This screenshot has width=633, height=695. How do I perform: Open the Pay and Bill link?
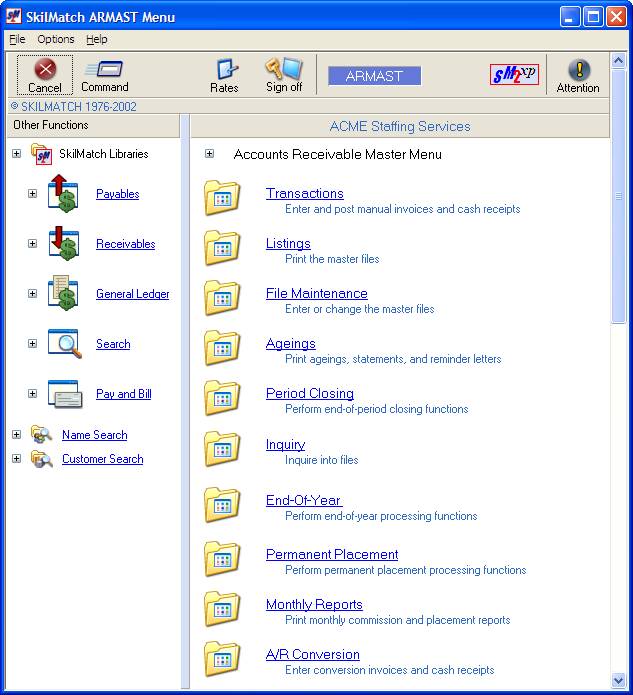coord(124,394)
